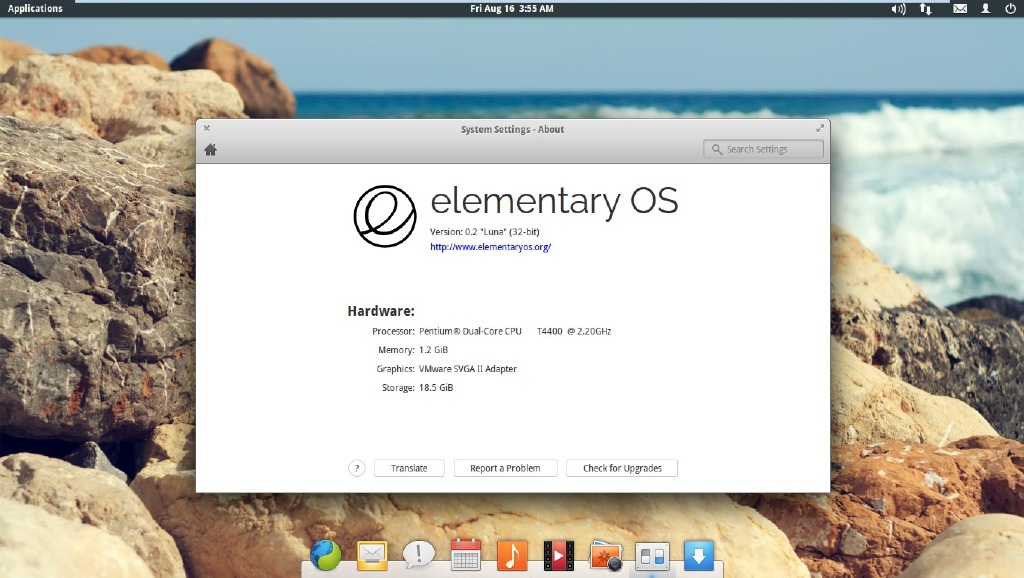The height and width of the screenshot is (578, 1024).
Task: Click the Translate button
Action: point(409,468)
